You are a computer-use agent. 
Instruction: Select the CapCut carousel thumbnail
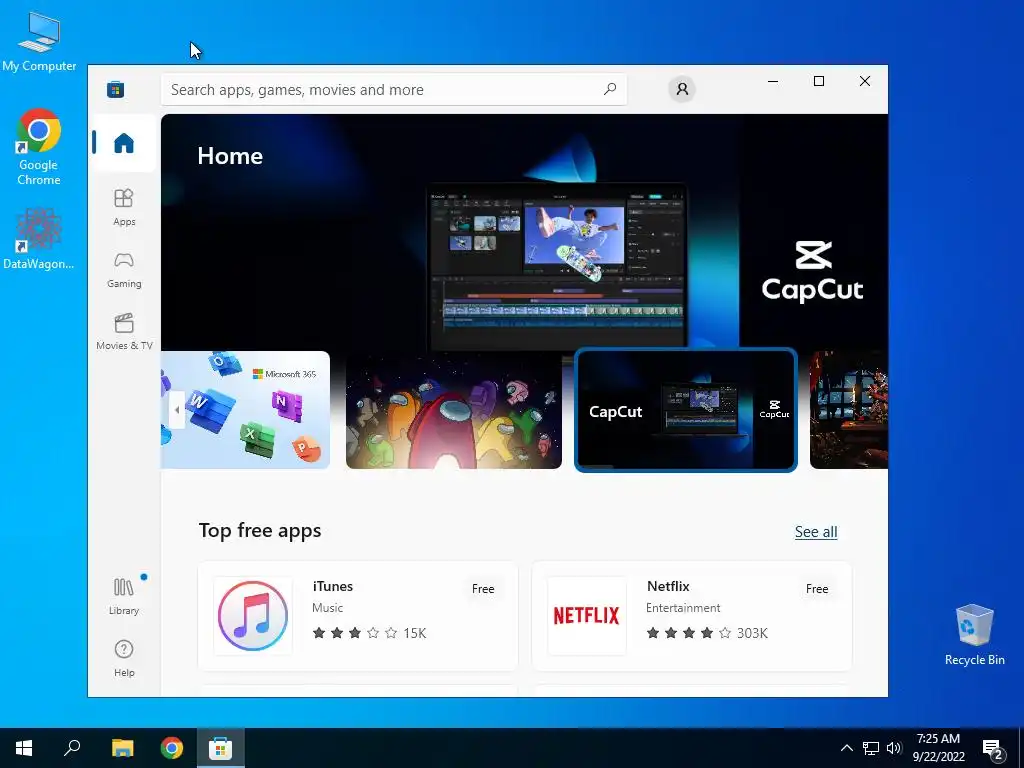(686, 410)
